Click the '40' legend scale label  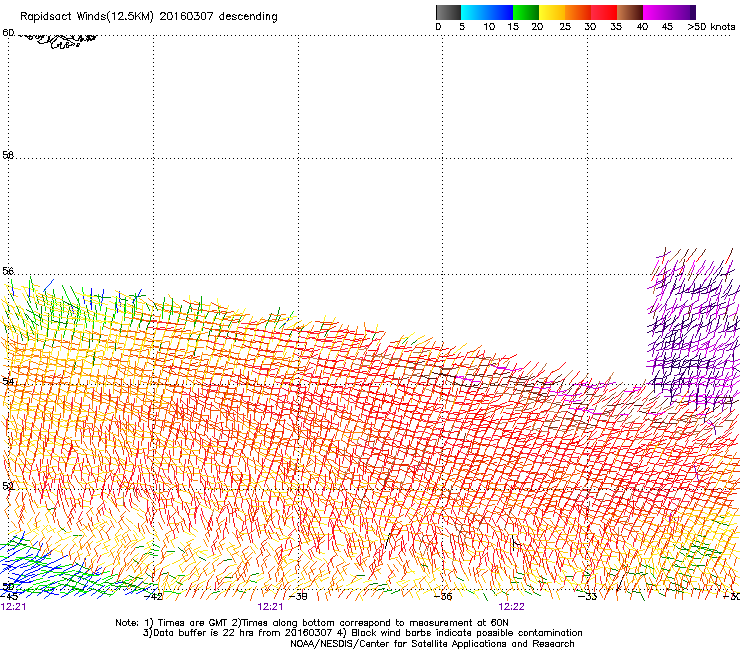pyautogui.click(x=642, y=27)
